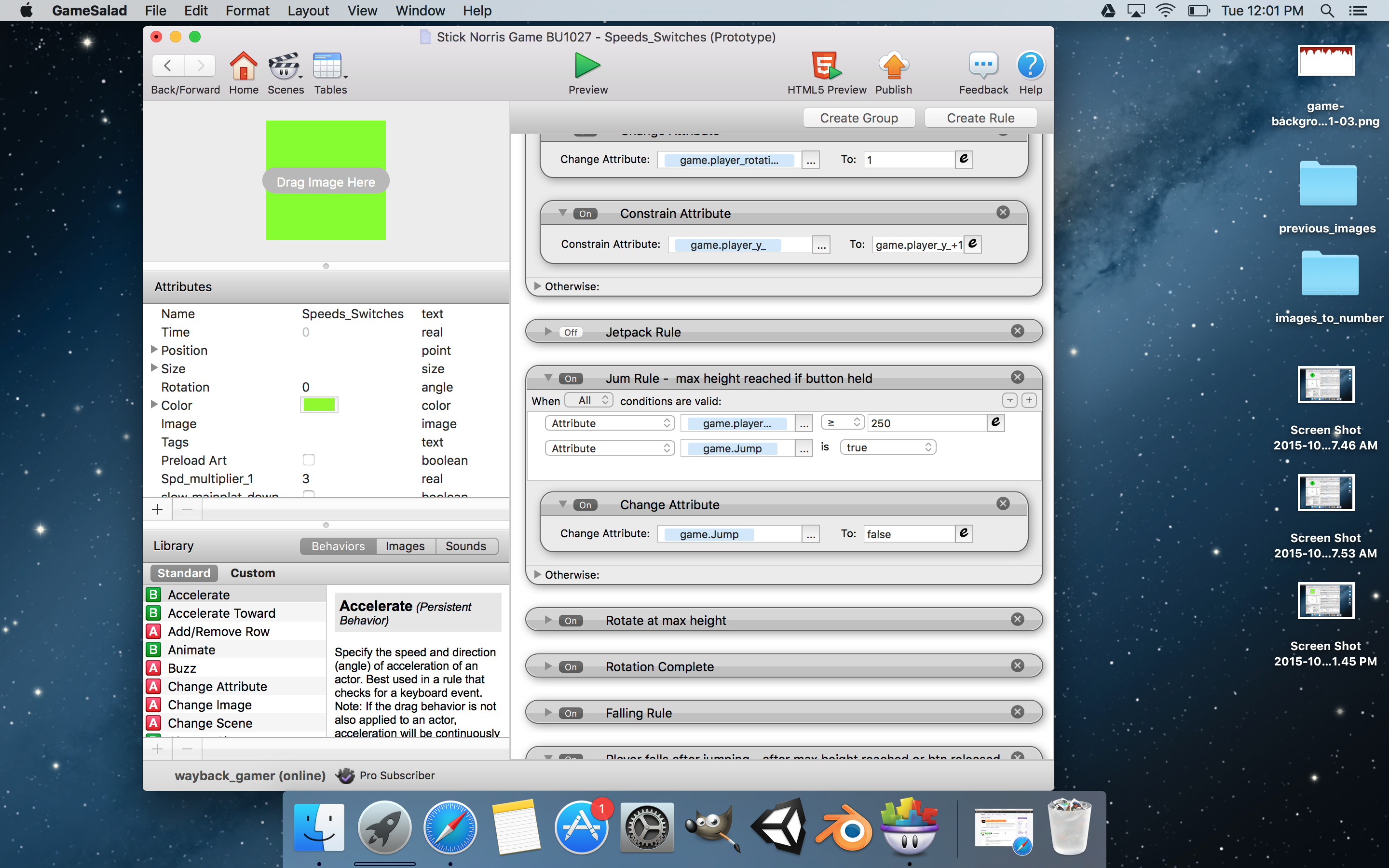
Task: Click the Spd_multiplier_1 value 3
Action: tap(306, 479)
